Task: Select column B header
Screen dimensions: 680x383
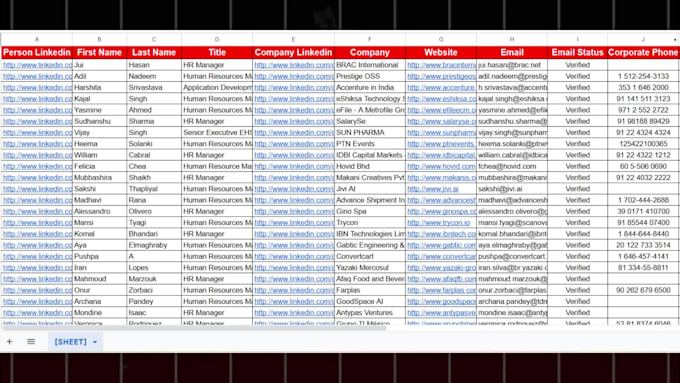Action: tap(99, 39)
